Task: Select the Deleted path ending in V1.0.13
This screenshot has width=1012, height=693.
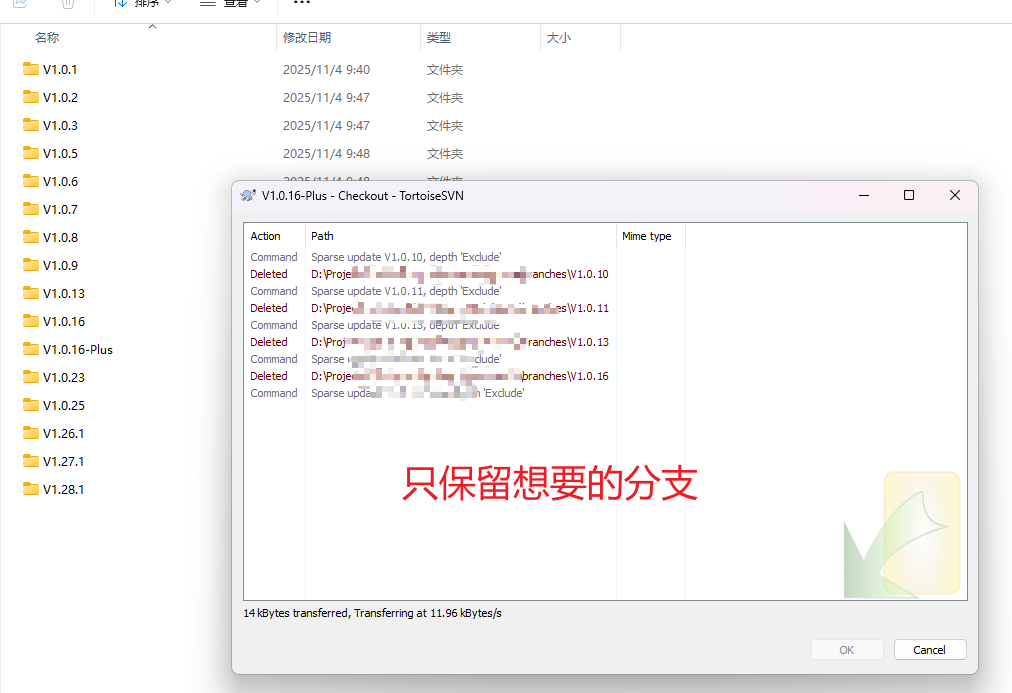Action: pyautogui.click(x=460, y=342)
